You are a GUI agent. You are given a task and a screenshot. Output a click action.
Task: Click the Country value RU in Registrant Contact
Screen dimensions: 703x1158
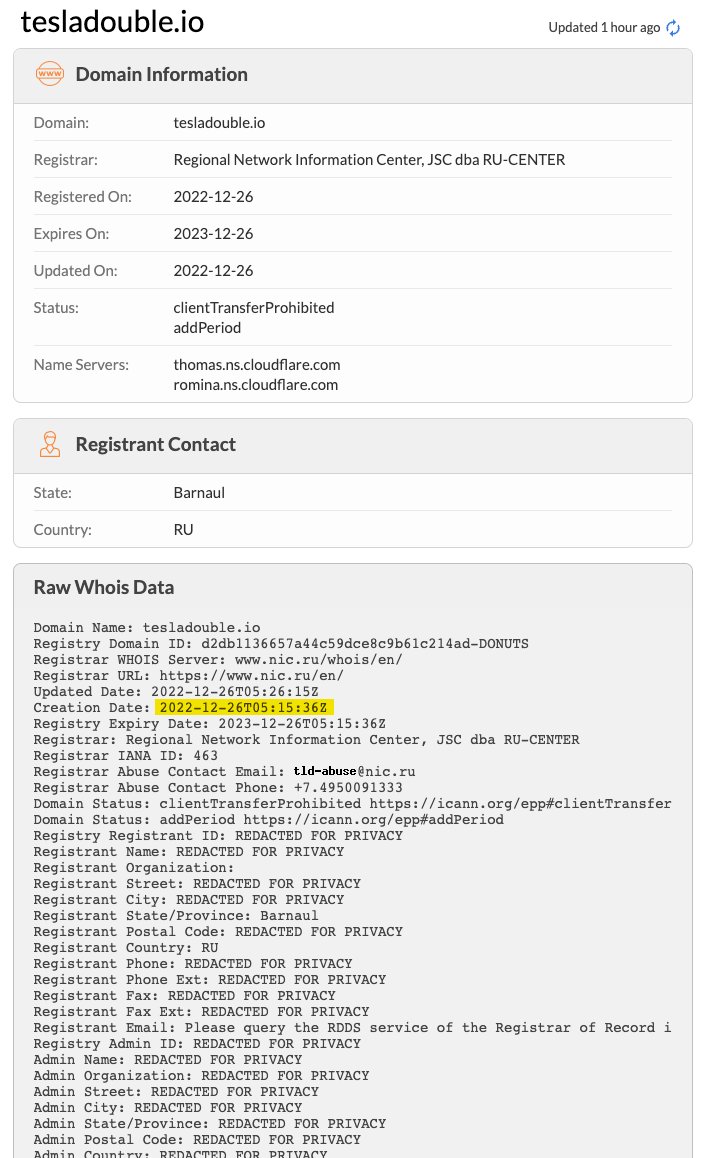(x=183, y=530)
